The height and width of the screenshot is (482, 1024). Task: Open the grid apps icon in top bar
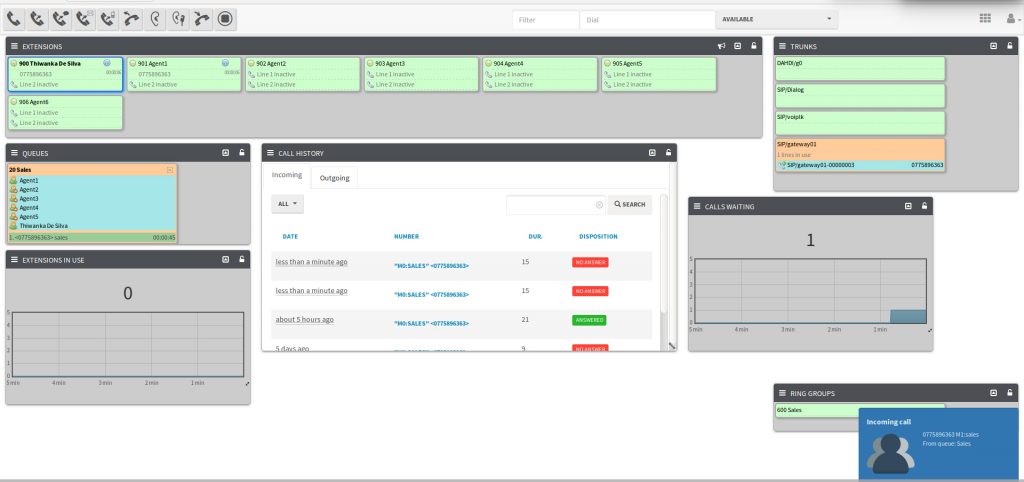click(x=985, y=19)
